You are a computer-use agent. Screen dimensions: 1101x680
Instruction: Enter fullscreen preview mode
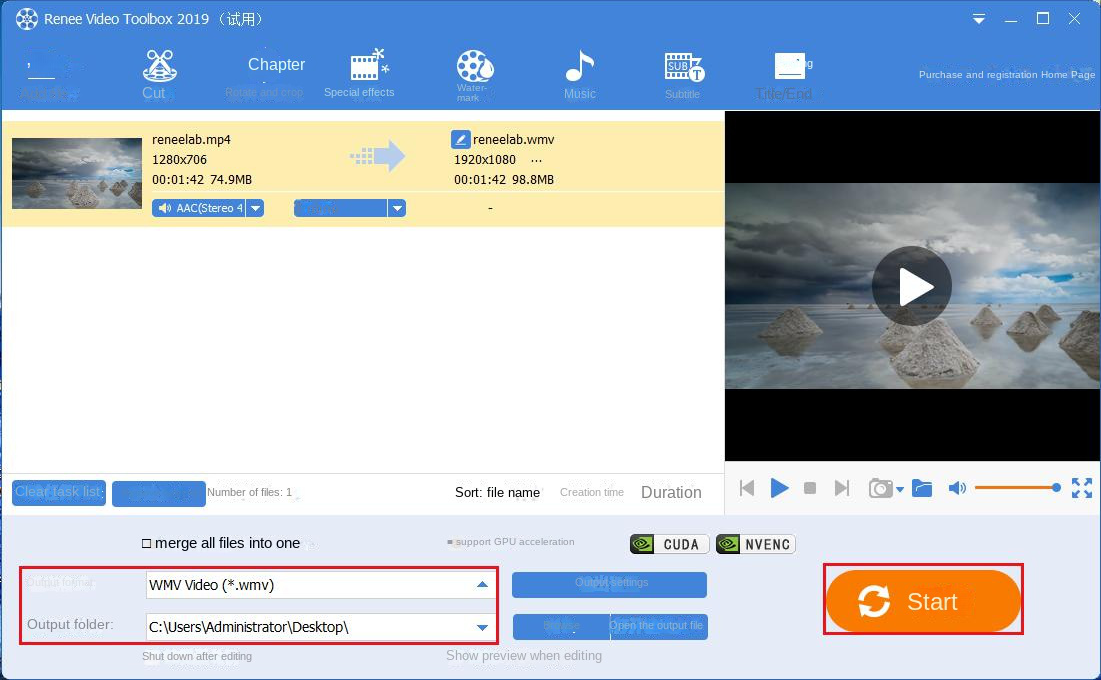(1082, 488)
